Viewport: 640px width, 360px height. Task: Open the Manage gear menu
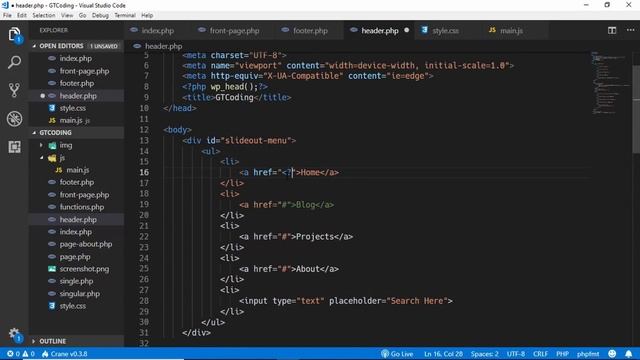(14, 334)
